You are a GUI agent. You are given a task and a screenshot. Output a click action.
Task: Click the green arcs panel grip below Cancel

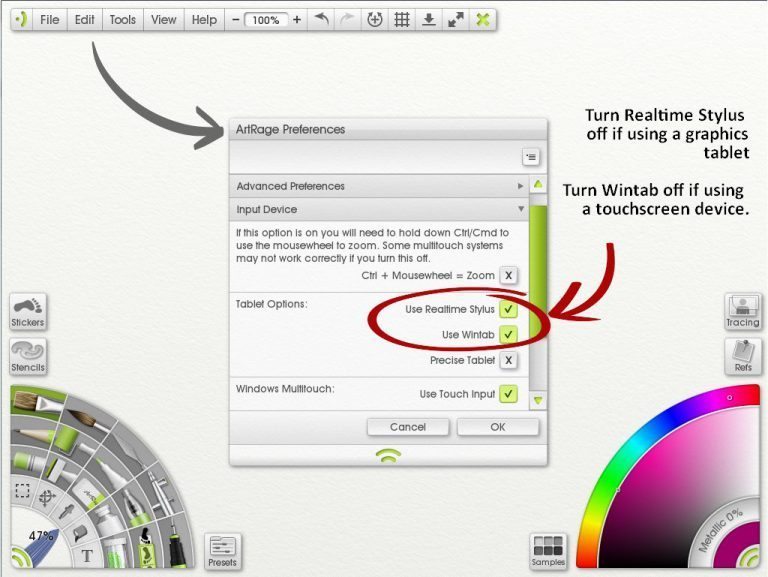tap(388, 456)
